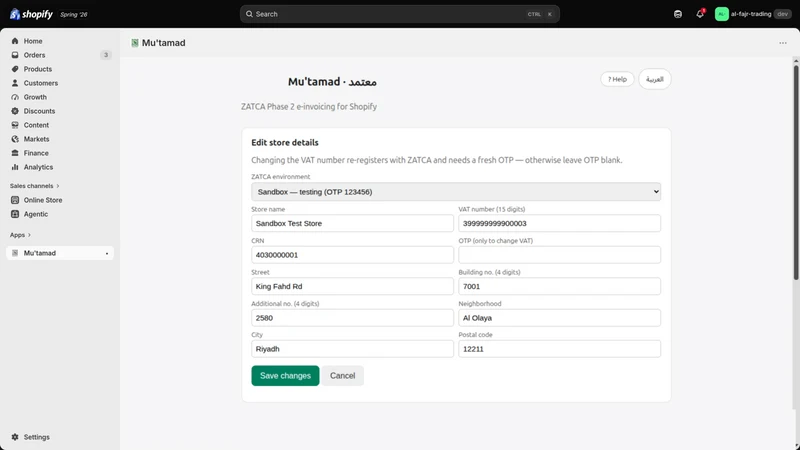This screenshot has width=800, height=450.
Task: Click the Cancel button
Action: pos(342,376)
